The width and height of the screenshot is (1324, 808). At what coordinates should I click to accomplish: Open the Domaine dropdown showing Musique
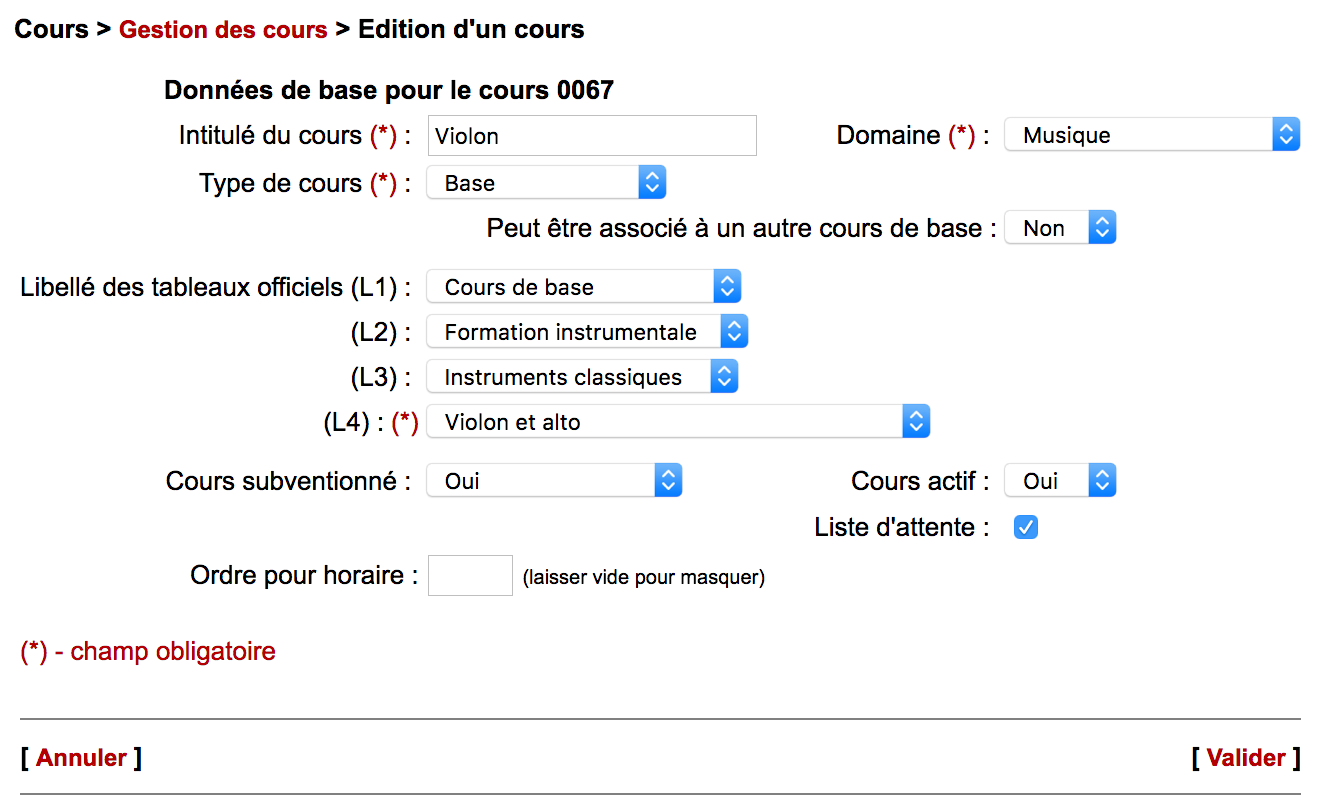pyautogui.click(x=1151, y=135)
